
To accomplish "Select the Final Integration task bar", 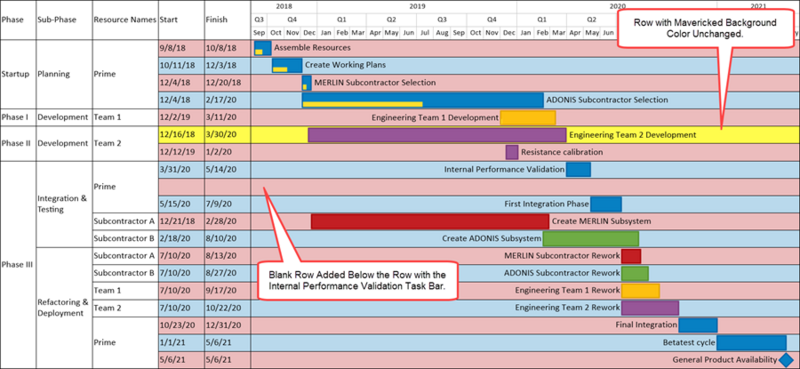I will click(698, 326).
